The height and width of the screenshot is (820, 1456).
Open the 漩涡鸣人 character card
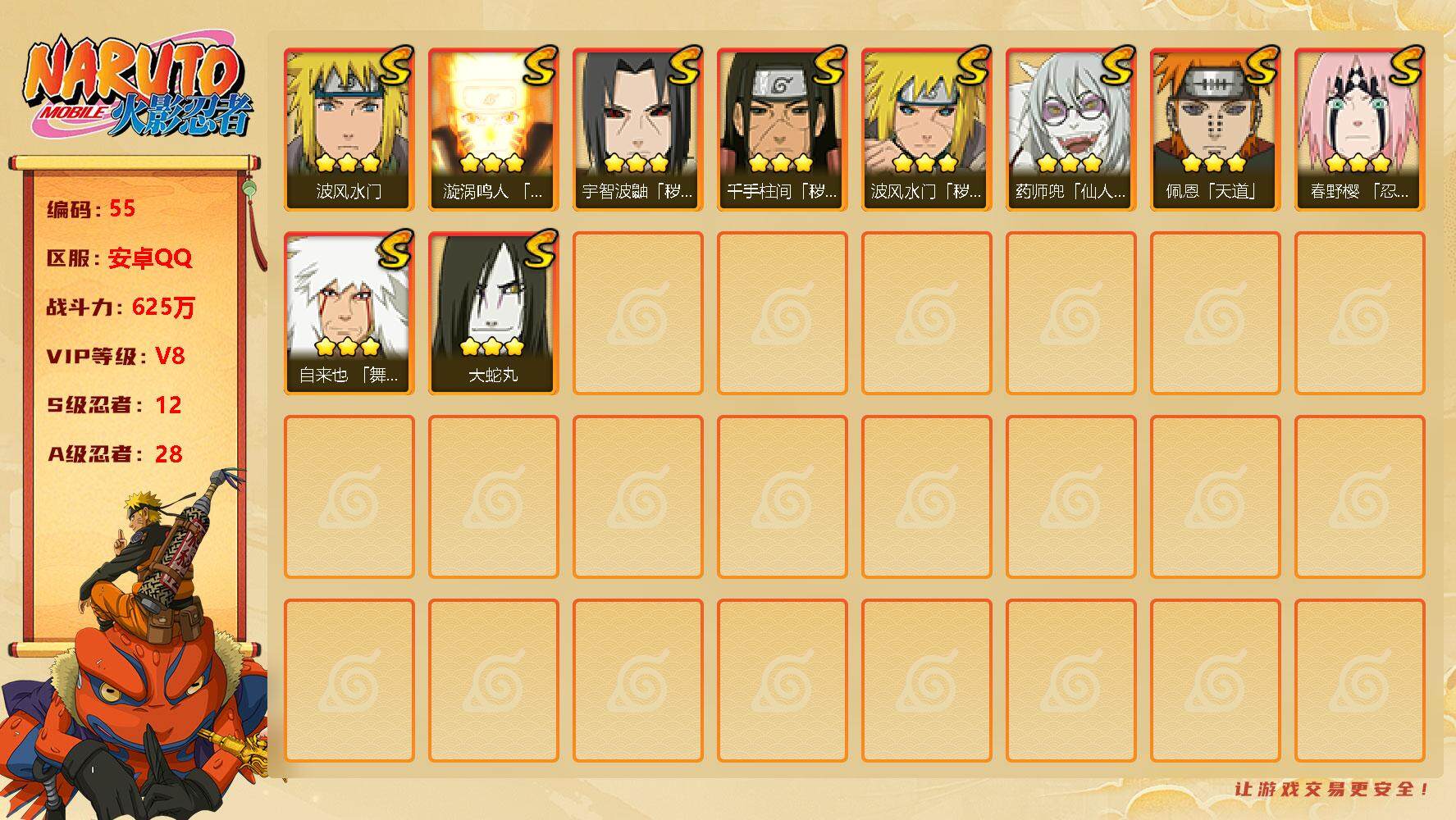pyautogui.click(x=493, y=130)
